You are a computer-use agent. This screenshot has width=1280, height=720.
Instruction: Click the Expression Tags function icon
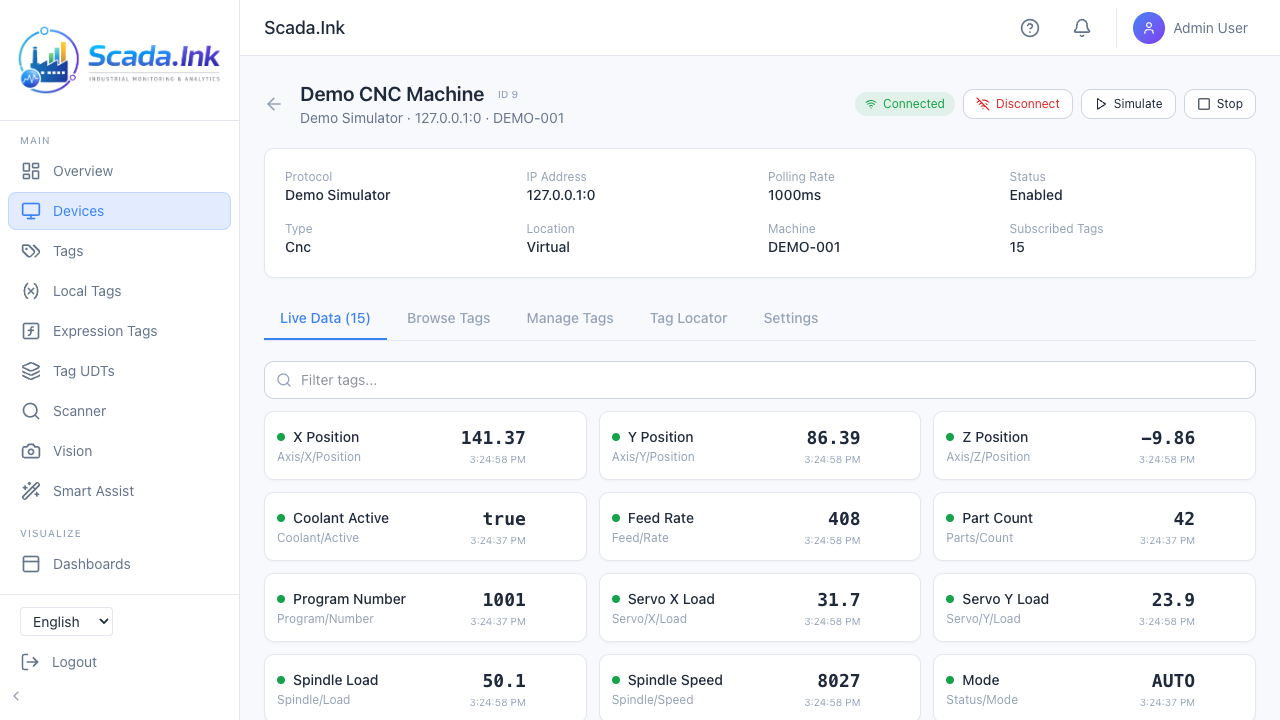click(x=31, y=331)
